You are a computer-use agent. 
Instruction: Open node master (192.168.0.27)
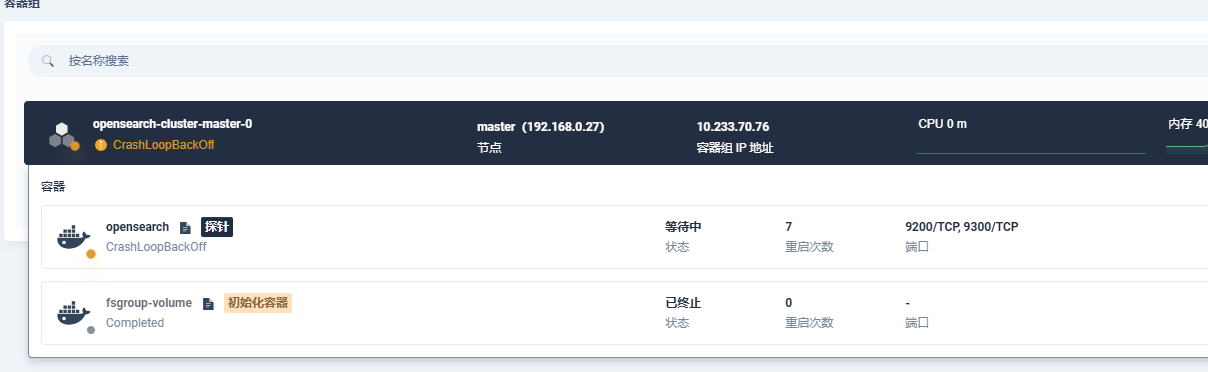coord(541,127)
